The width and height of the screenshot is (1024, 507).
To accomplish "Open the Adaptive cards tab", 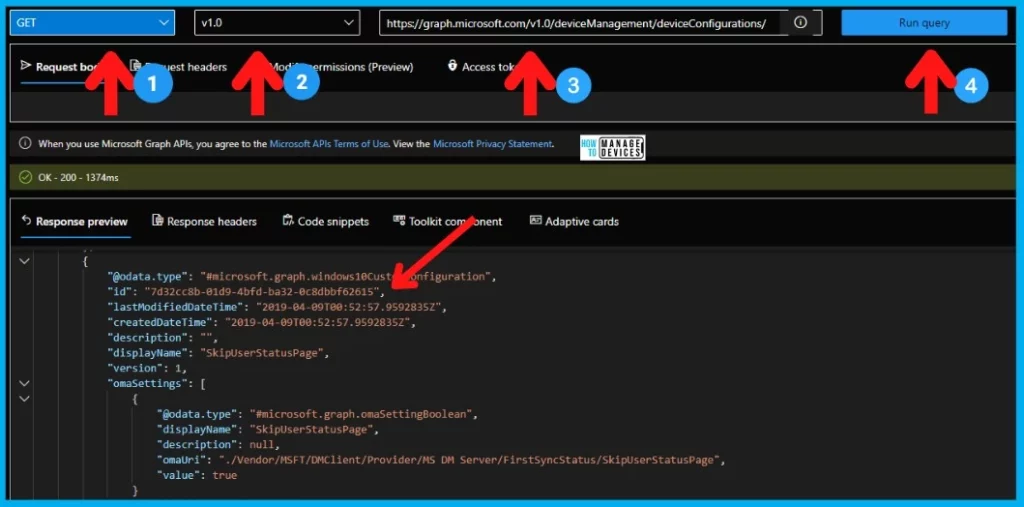I will click(574, 221).
